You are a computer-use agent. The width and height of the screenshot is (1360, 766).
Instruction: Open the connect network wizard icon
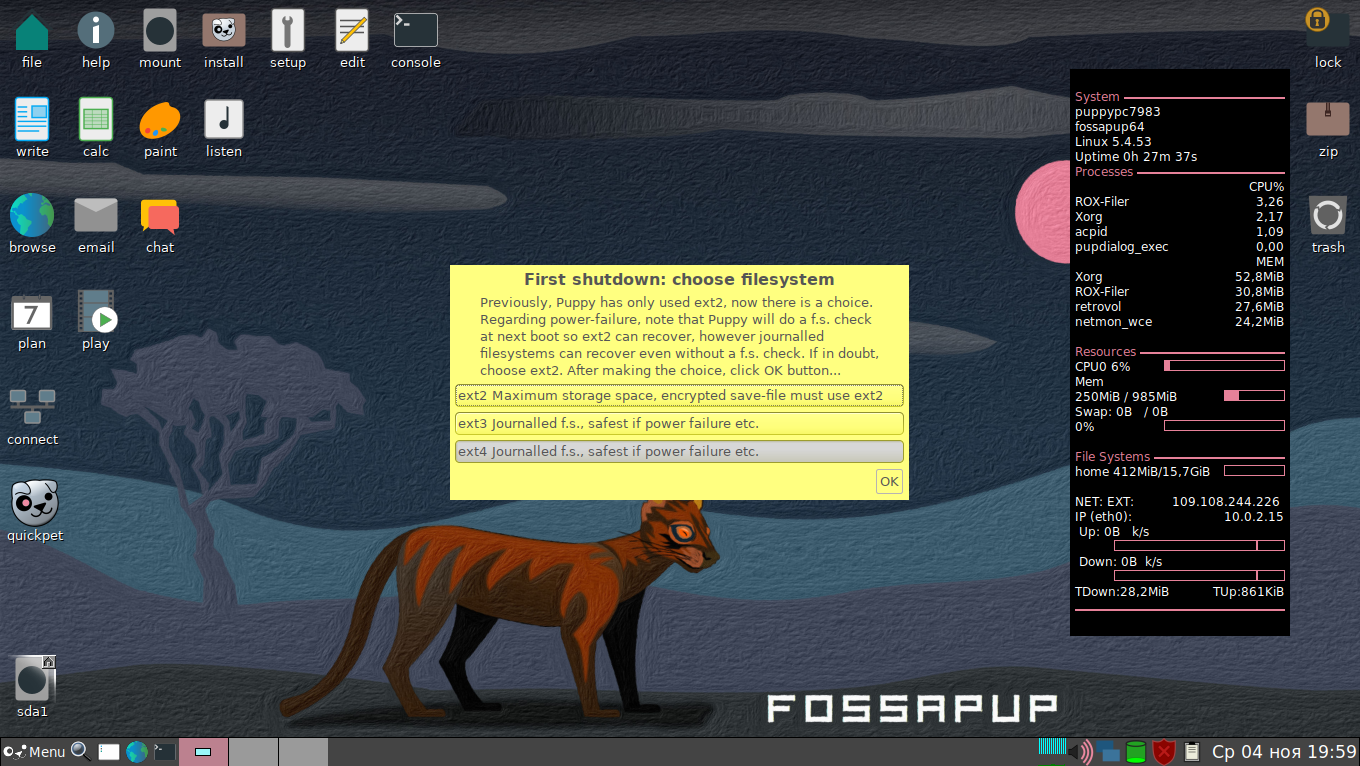click(x=32, y=407)
